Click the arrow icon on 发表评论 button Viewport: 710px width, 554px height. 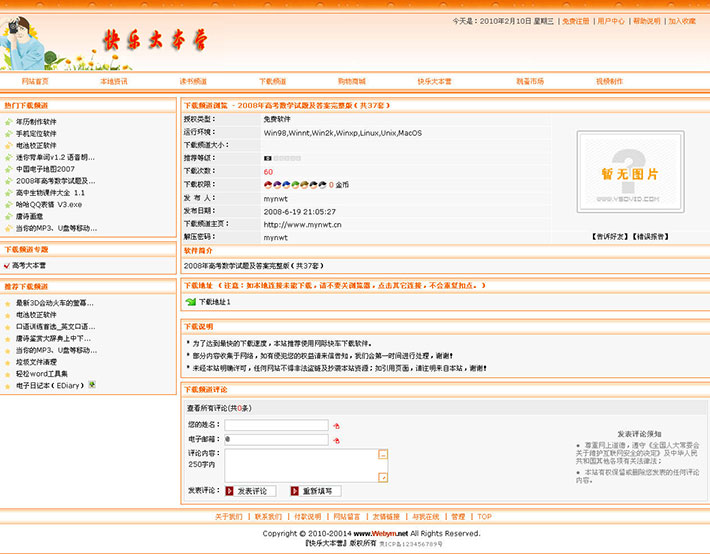(231, 491)
